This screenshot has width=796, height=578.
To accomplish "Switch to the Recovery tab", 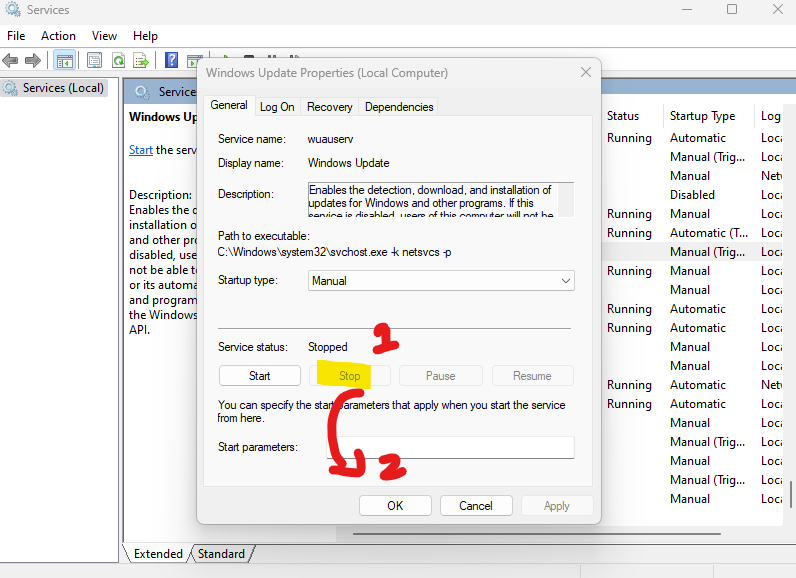I will tap(329, 107).
